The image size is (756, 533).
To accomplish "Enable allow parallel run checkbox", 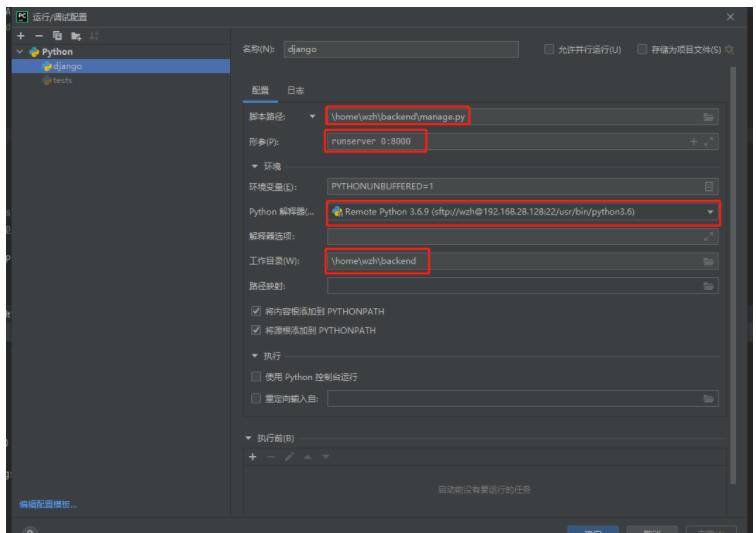I will [549, 49].
